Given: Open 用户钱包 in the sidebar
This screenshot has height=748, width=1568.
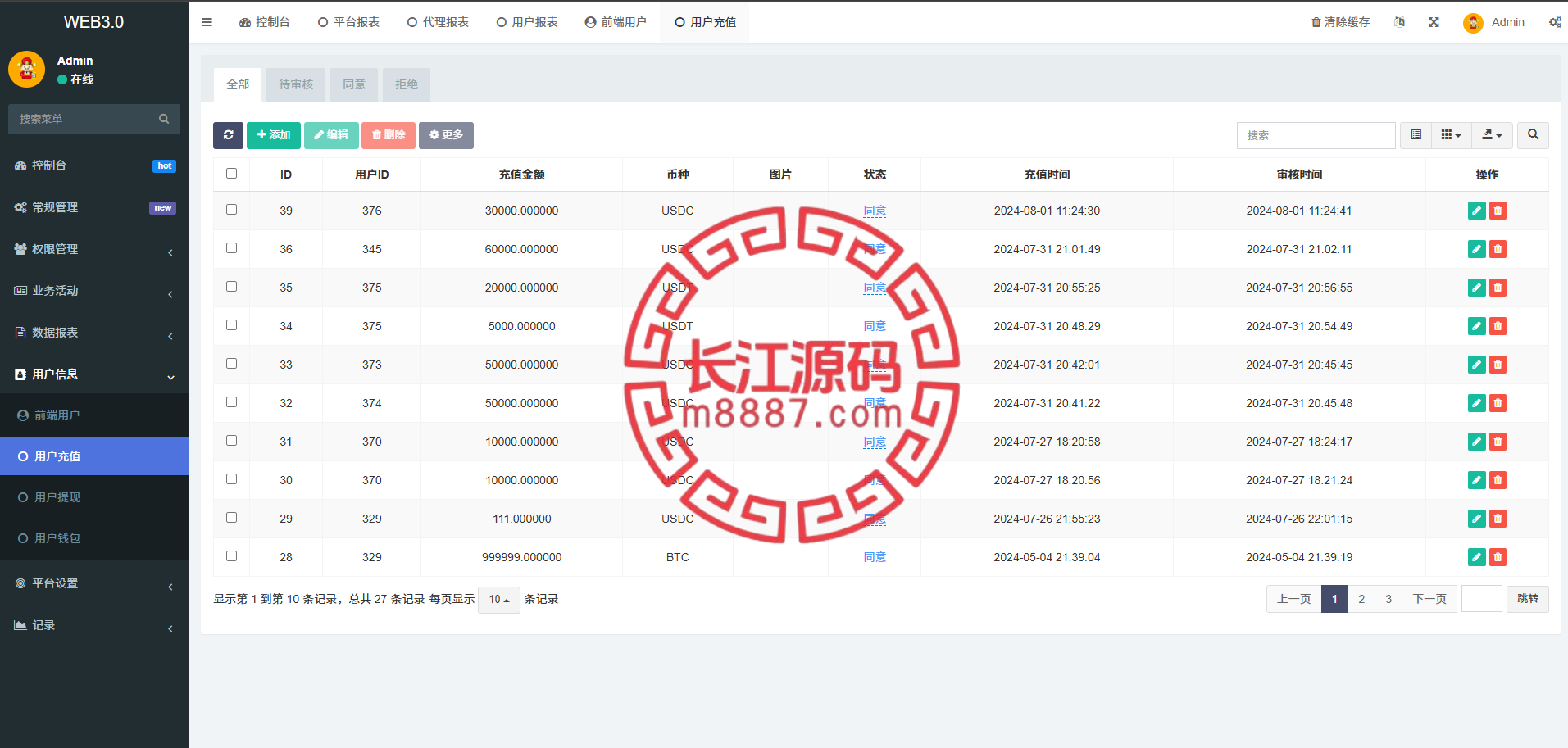Looking at the screenshot, I should [x=94, y=538].
